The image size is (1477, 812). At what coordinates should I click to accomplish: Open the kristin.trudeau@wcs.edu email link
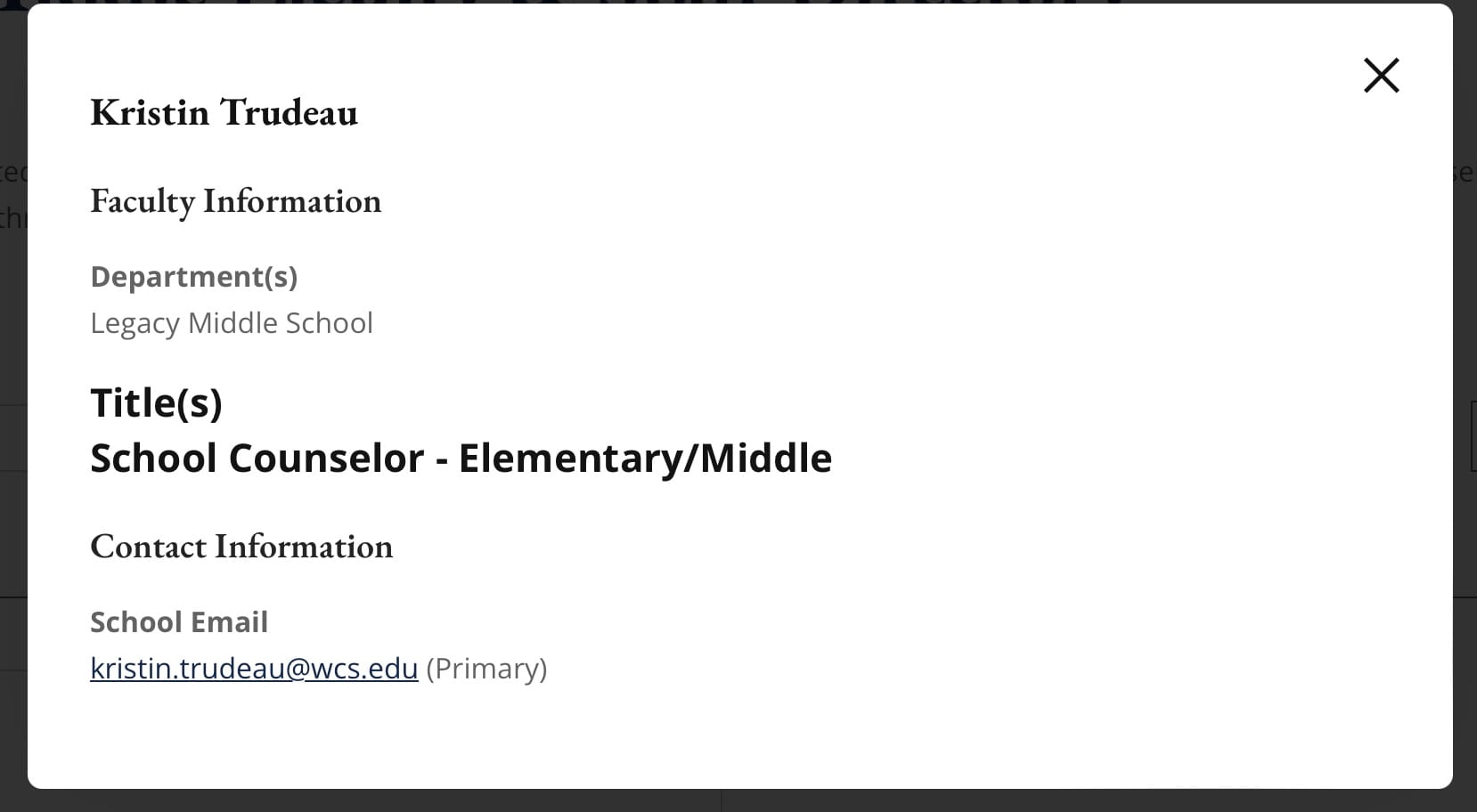(254, 669)
